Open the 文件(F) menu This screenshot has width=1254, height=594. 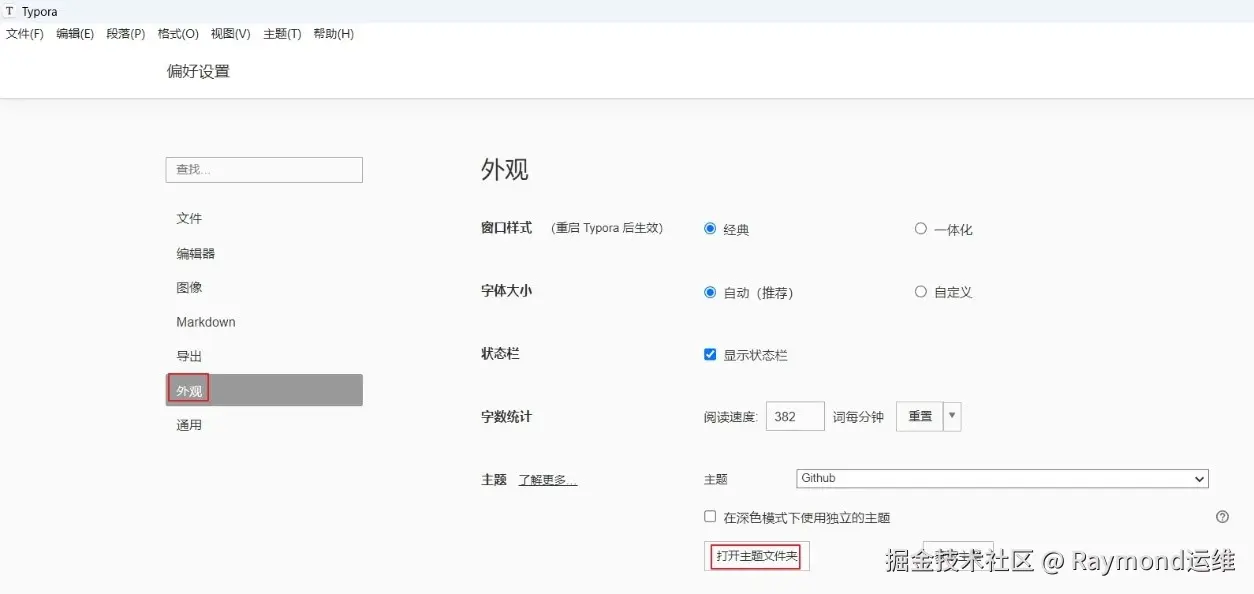[25, 34]
